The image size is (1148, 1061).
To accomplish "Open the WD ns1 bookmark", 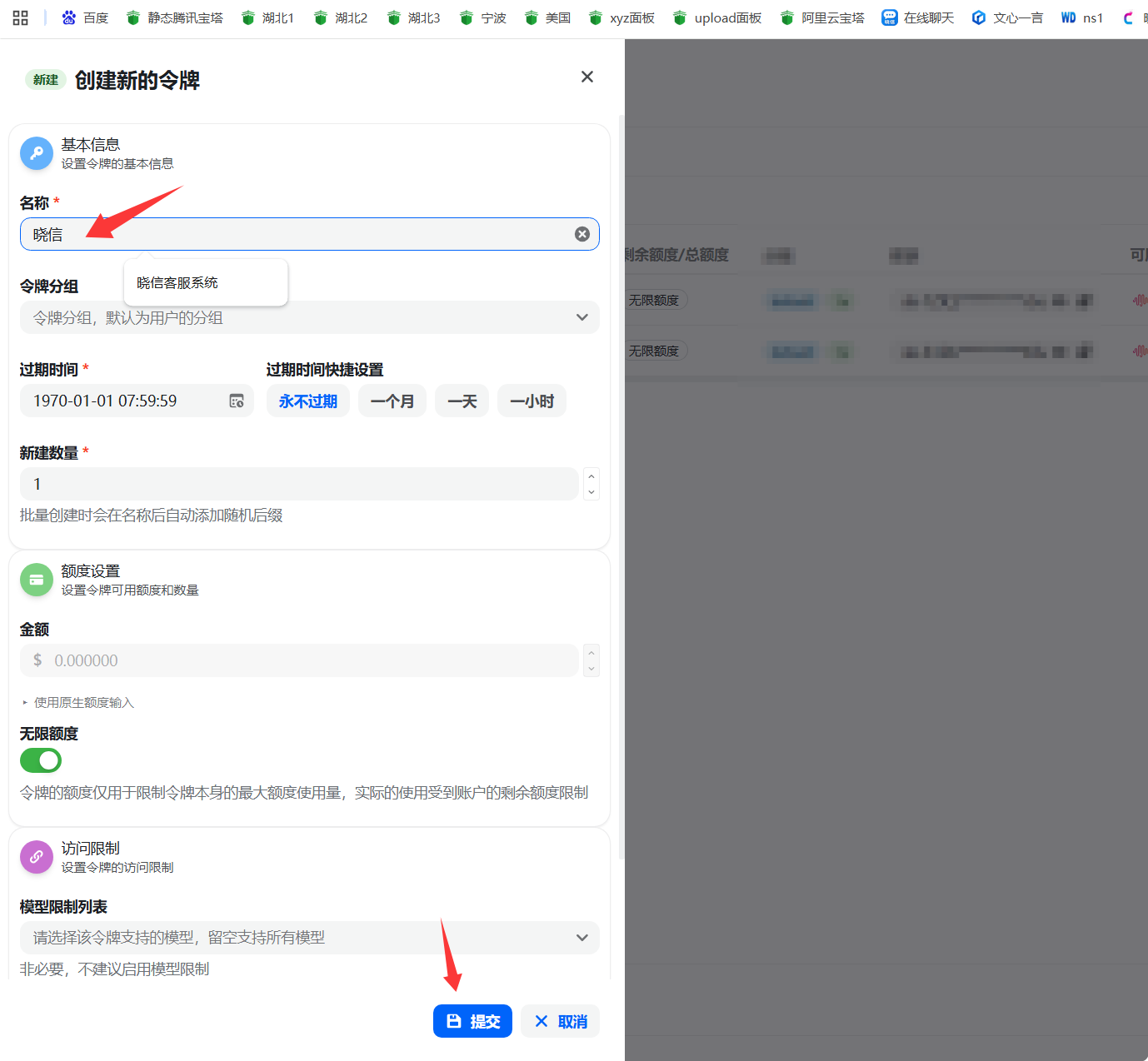I will tap(1081, 17).
